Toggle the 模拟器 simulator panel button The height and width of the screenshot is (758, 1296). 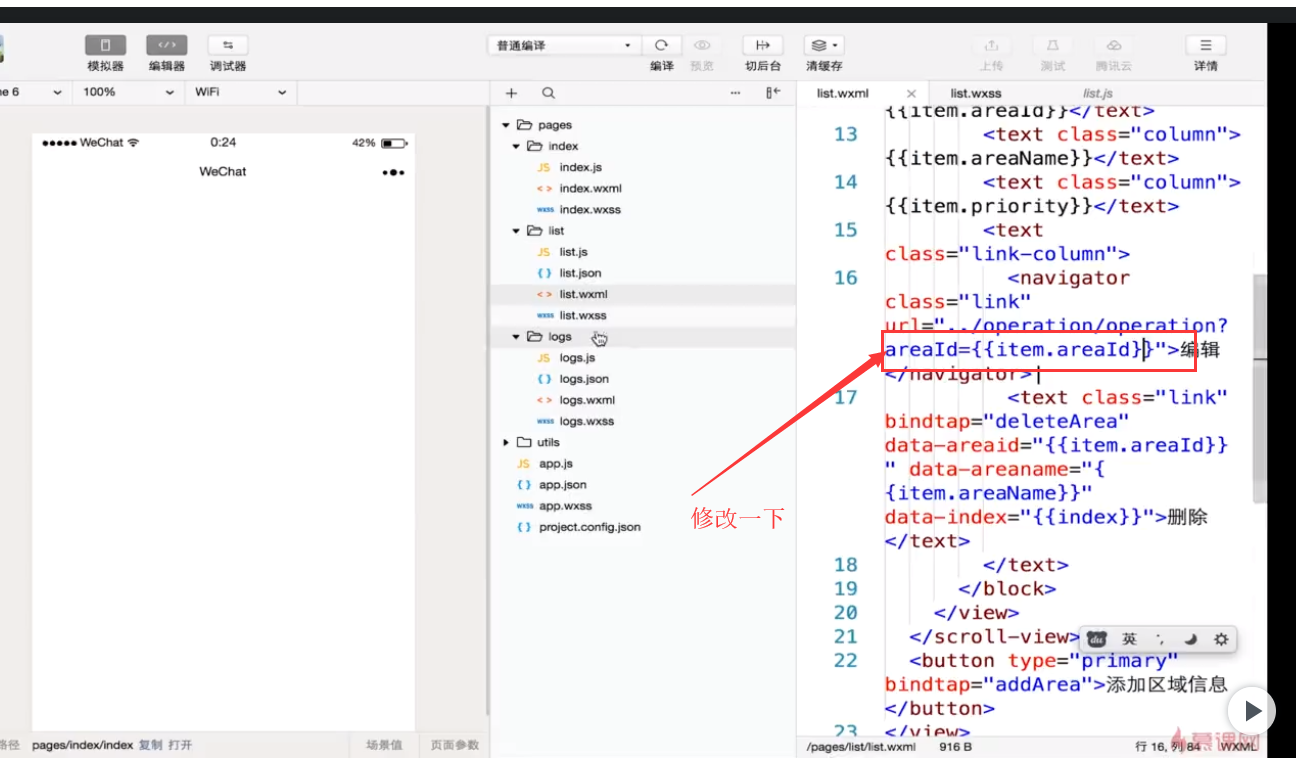[105, 45]
